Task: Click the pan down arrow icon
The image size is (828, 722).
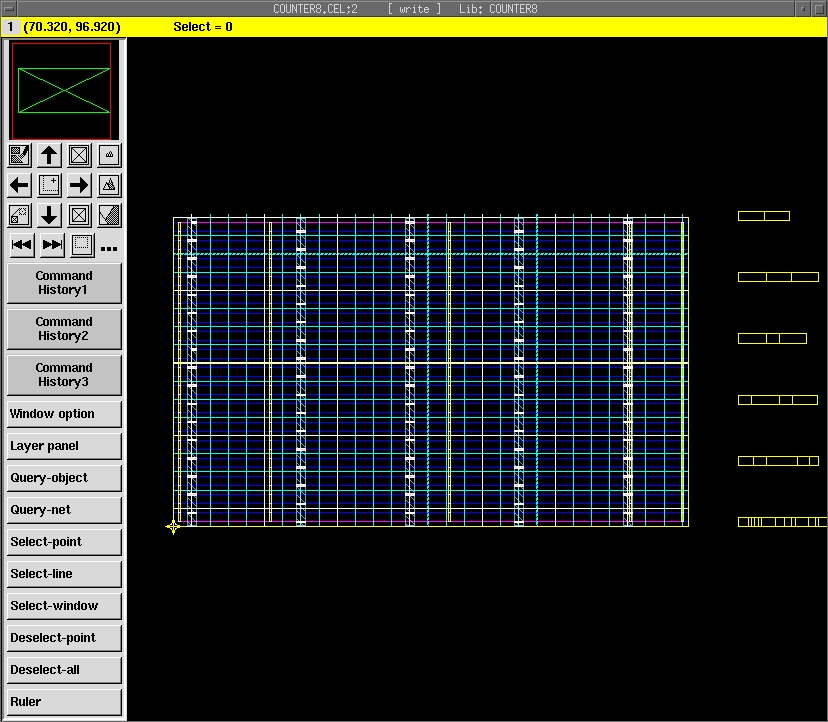Action: [49, 215]
